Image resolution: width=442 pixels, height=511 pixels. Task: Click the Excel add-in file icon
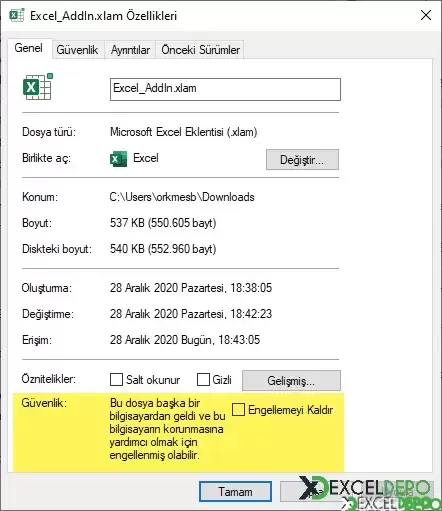coord(38,87)
